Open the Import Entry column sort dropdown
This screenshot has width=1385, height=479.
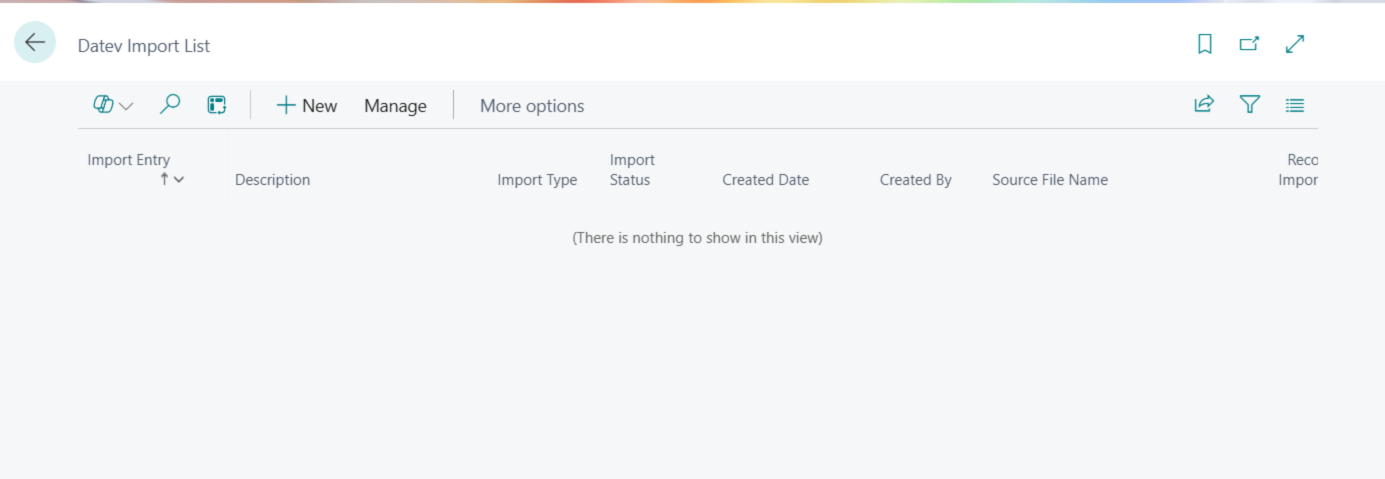(x=178, y=180)
